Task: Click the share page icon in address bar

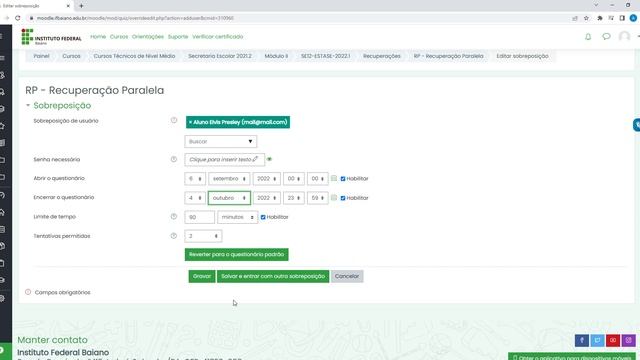Action: point(575,18)
